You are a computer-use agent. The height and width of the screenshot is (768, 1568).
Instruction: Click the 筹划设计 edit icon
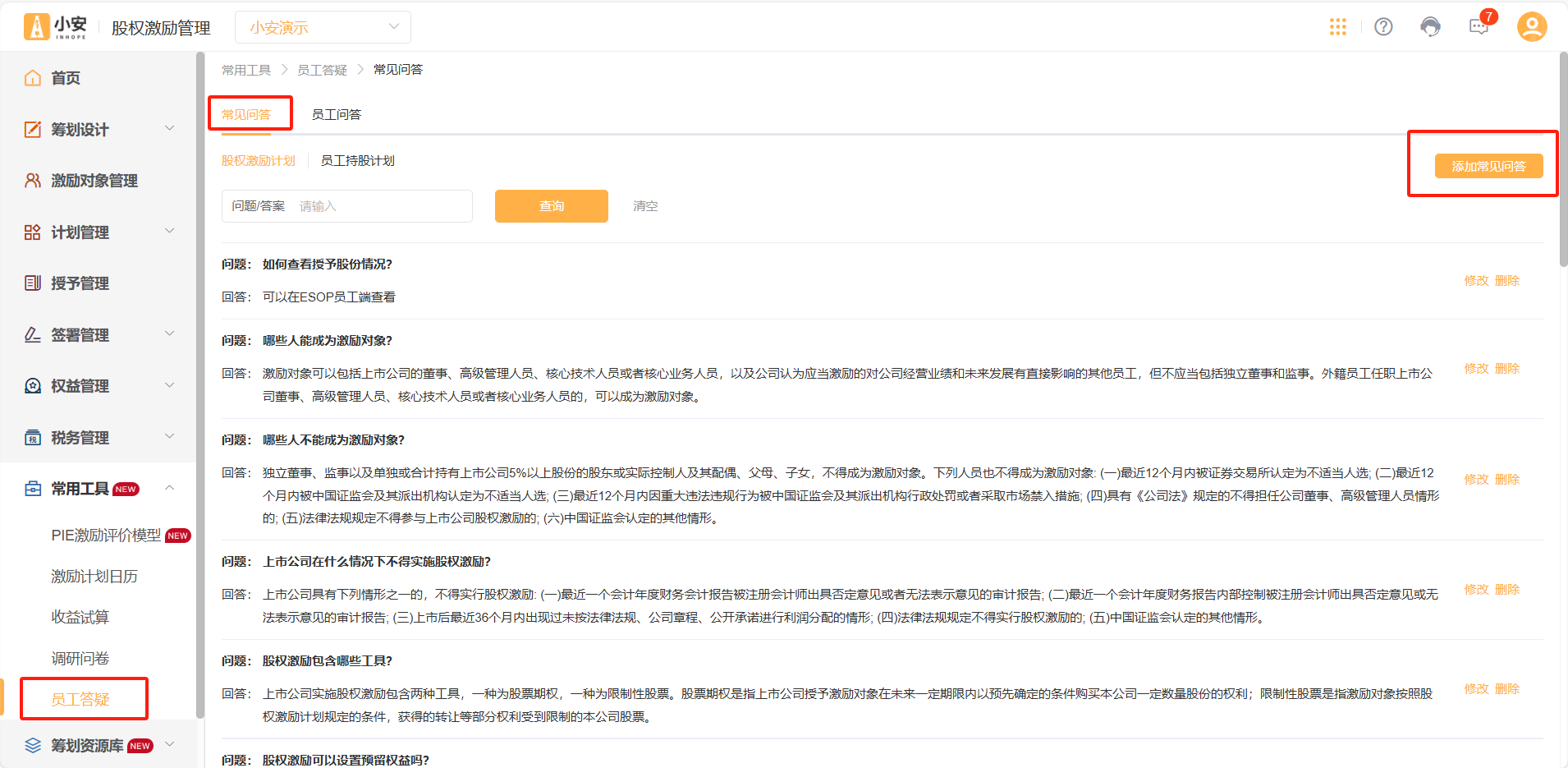coord(33,129)
